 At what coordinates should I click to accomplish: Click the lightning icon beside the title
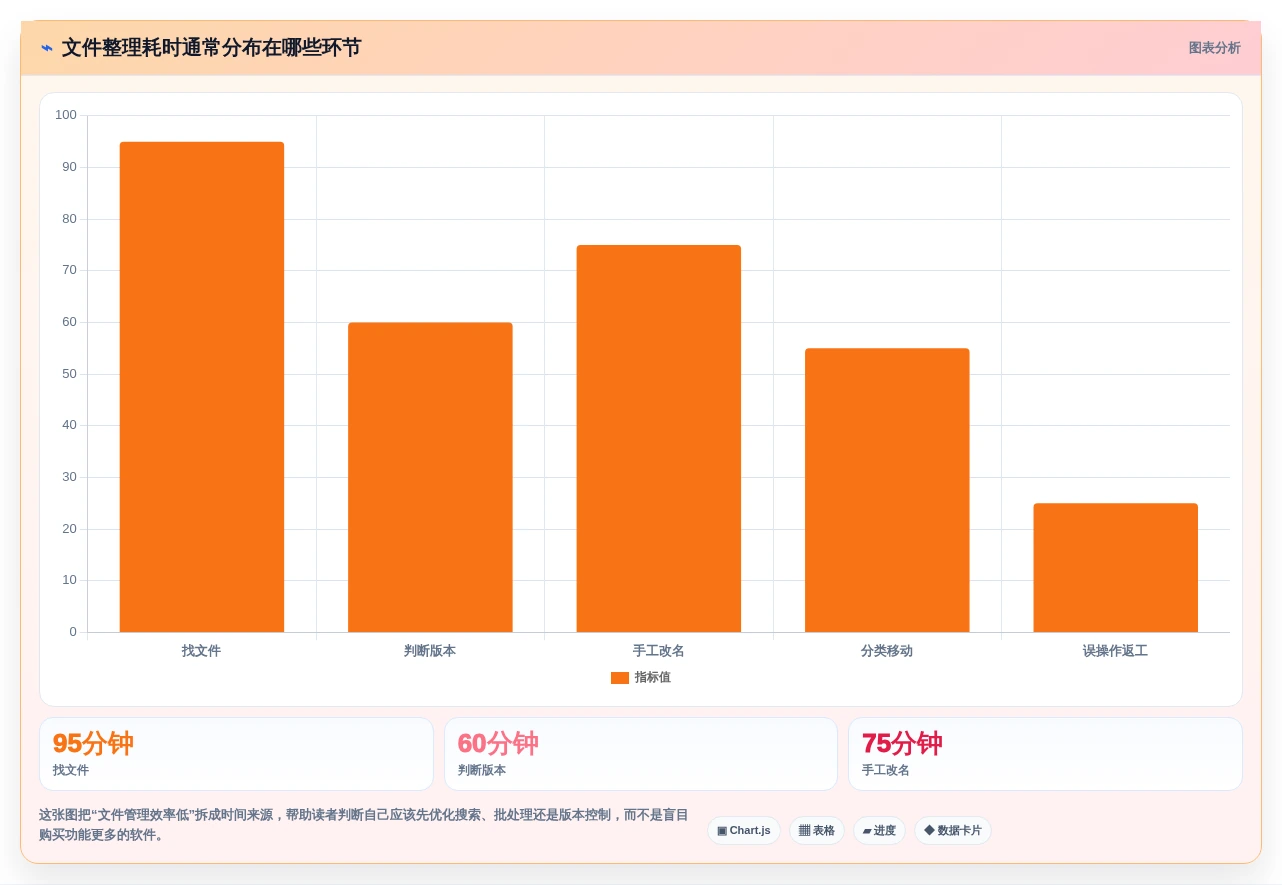[47, 48]
